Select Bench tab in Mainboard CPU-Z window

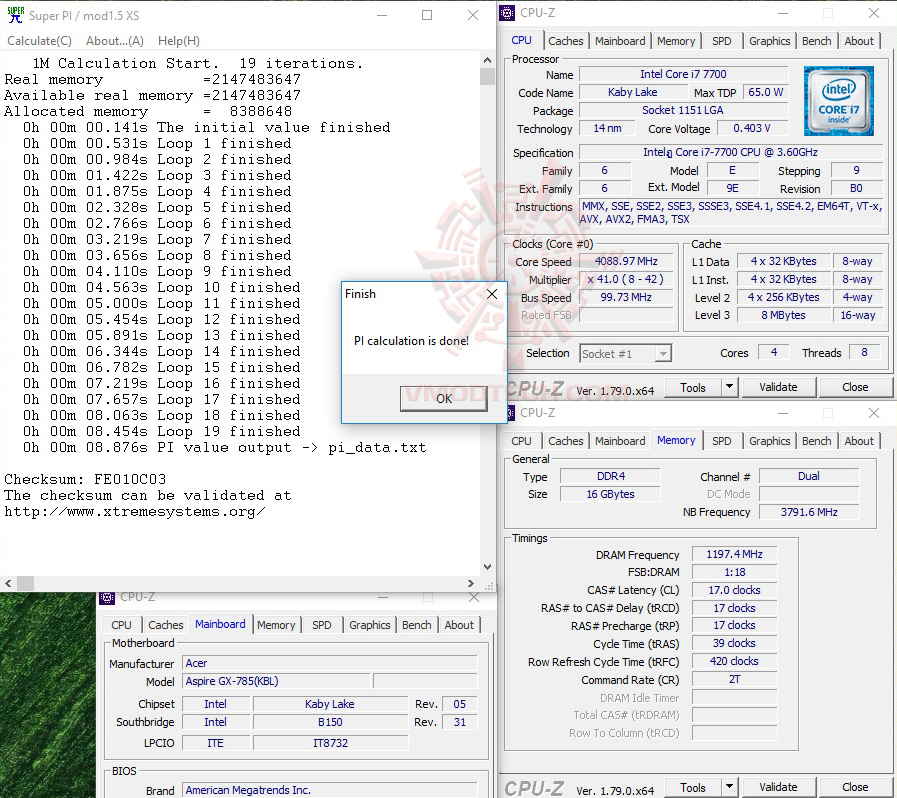[416, 625]
